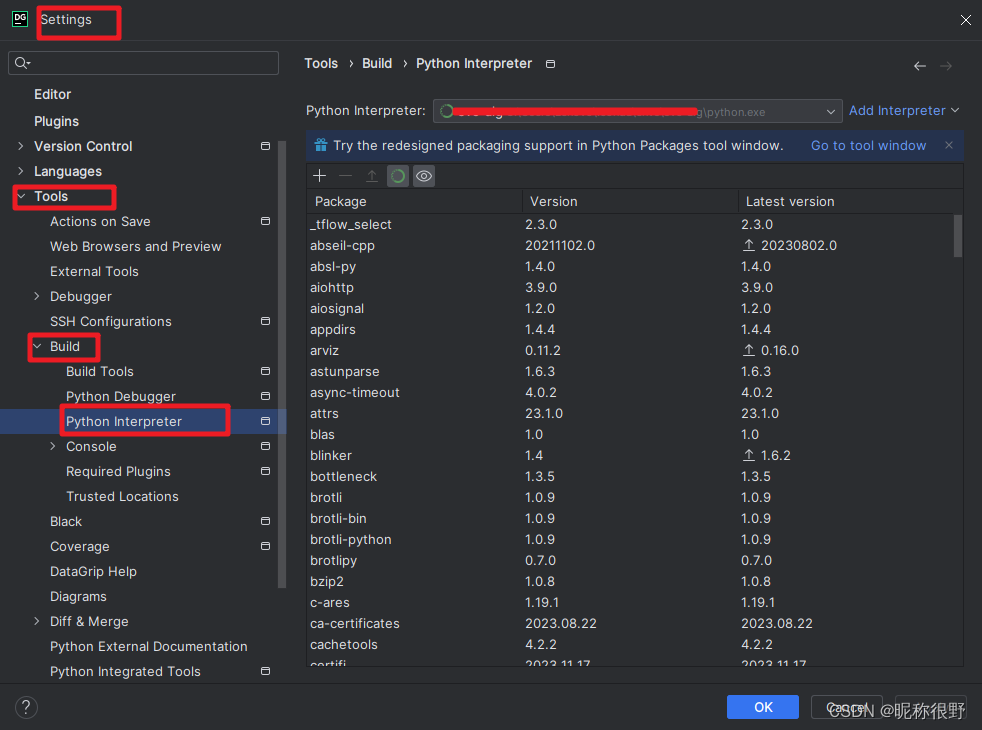Open the Python Interpreter dropdown
The image size is (982, 730).
pos(637,111)
